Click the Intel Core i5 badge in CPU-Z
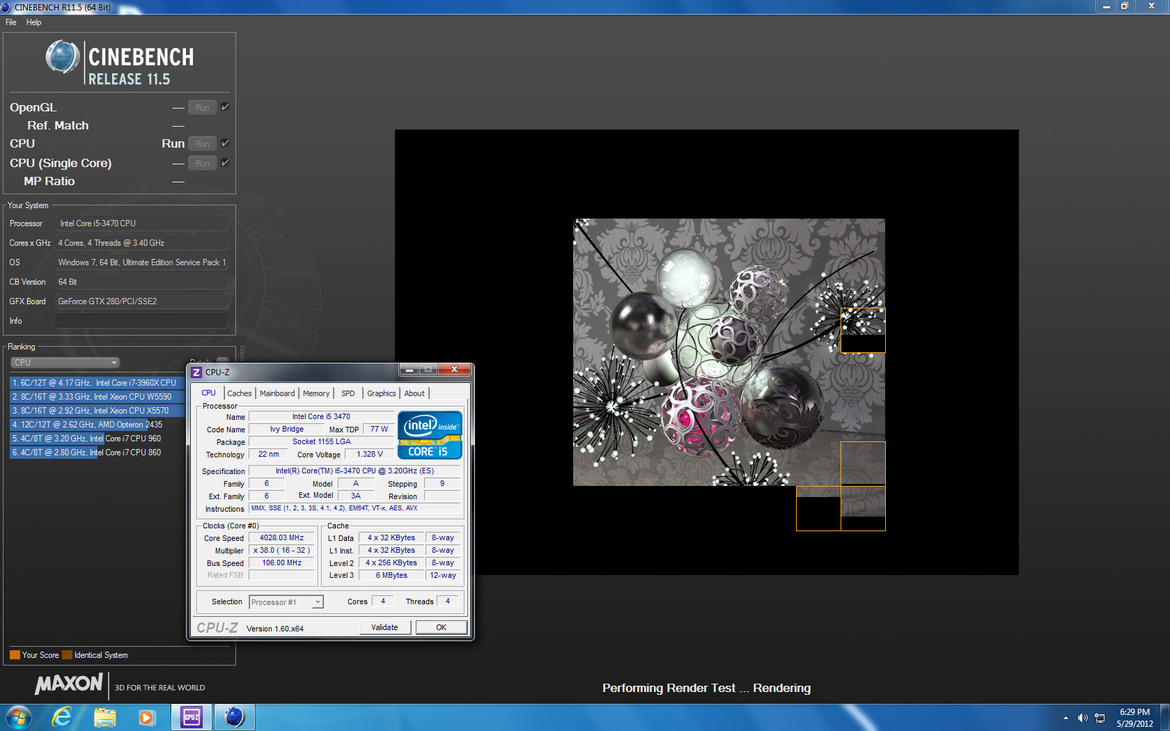The image size is (1170, 731). tap(430, 435)
